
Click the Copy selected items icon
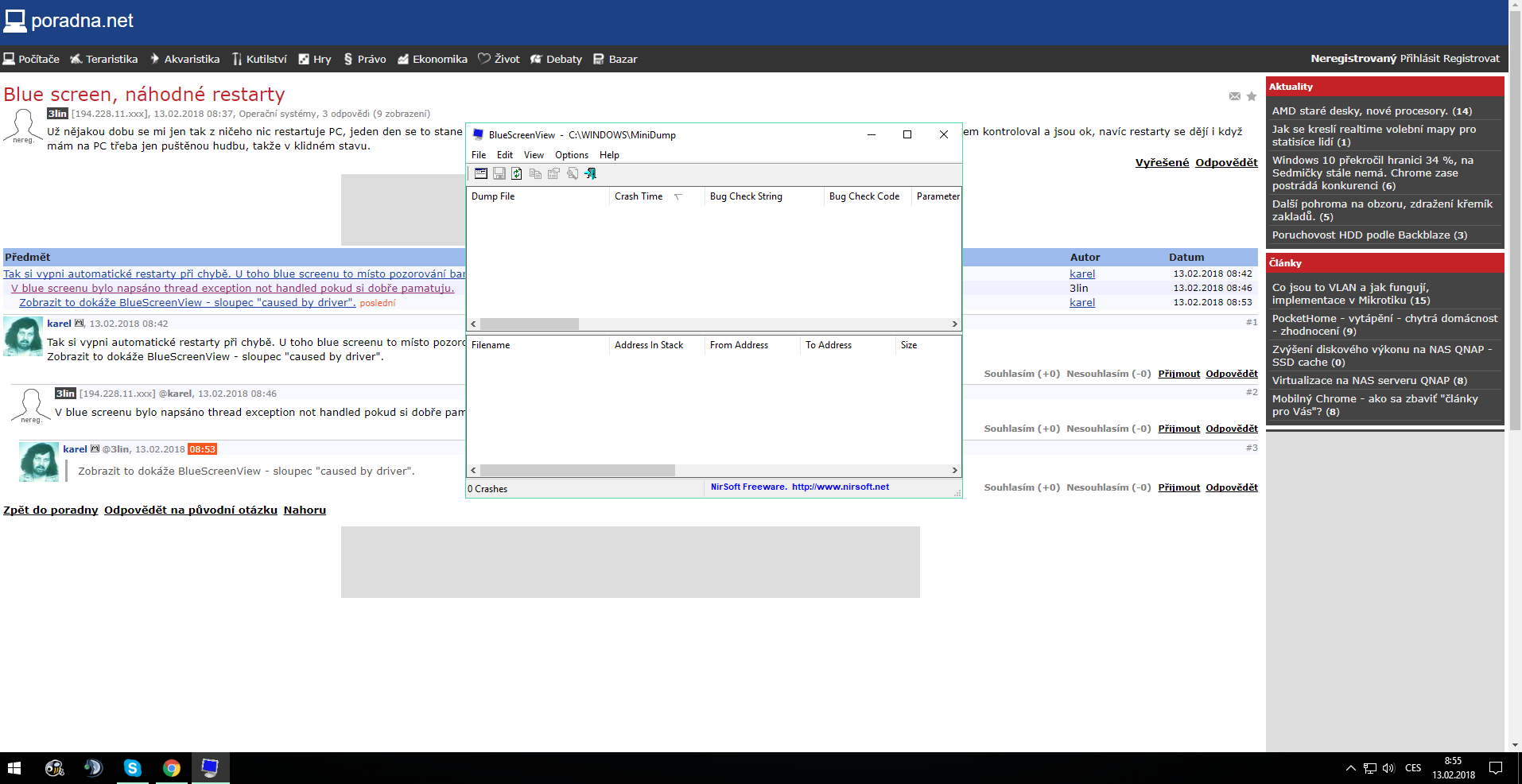tap(535, 173)
